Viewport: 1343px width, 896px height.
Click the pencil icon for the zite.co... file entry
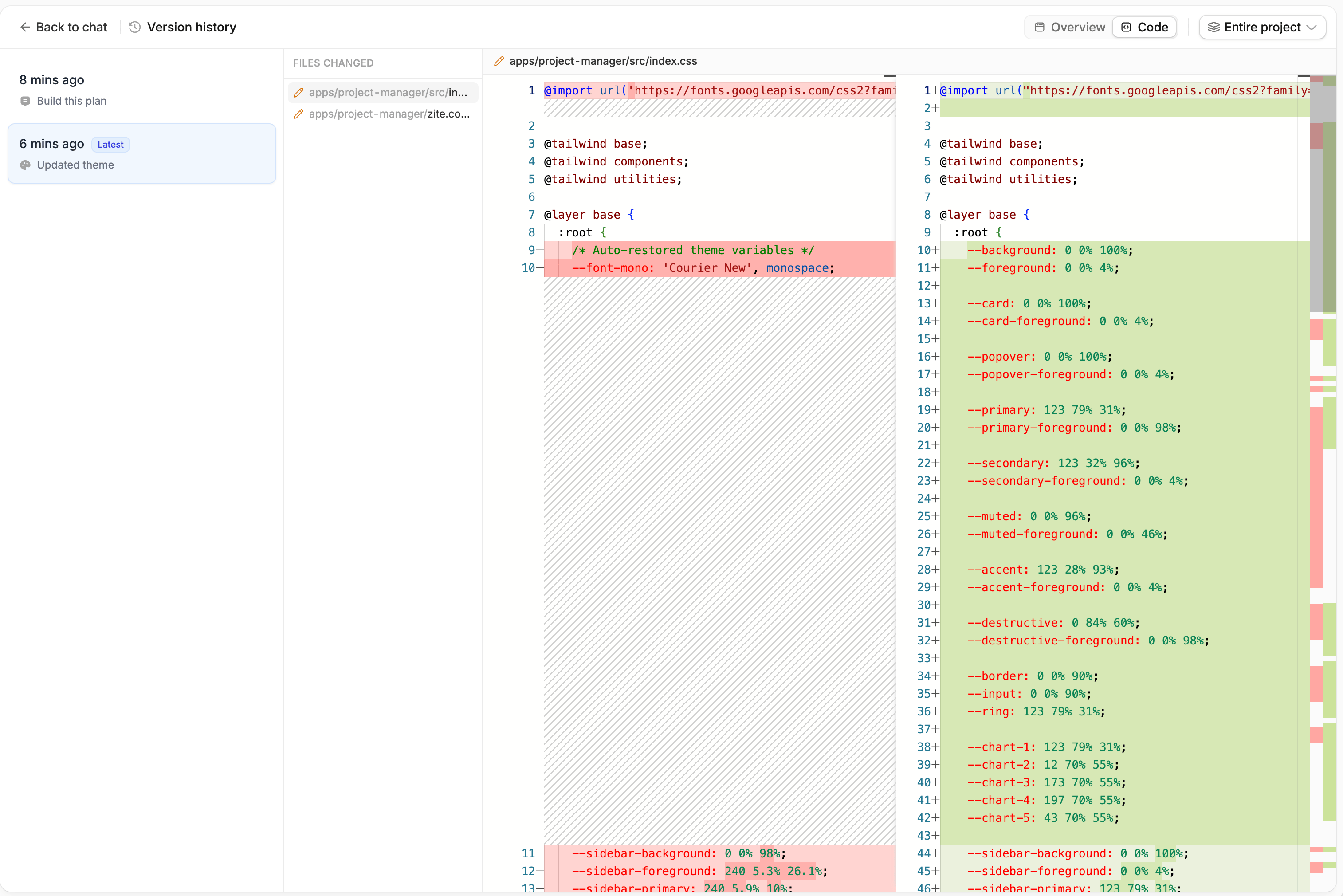coord(298,114)
